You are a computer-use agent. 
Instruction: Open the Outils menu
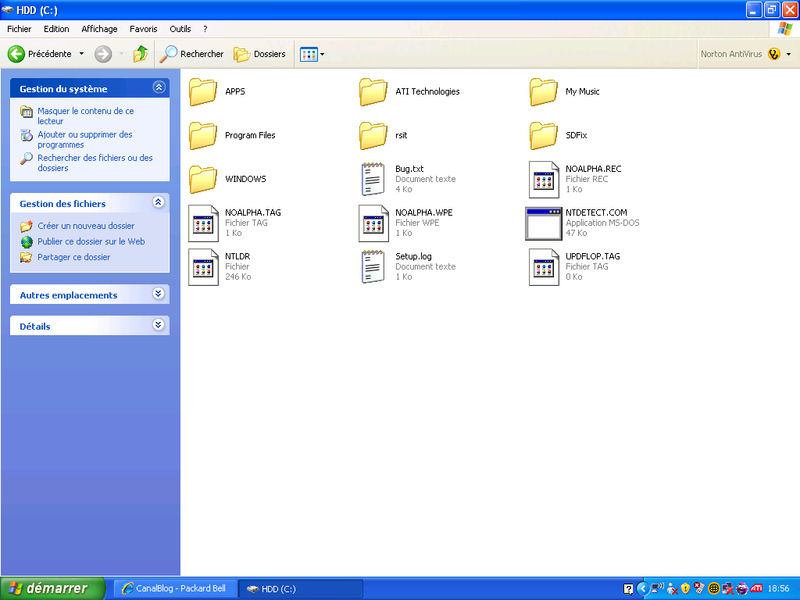pos(180,29)
